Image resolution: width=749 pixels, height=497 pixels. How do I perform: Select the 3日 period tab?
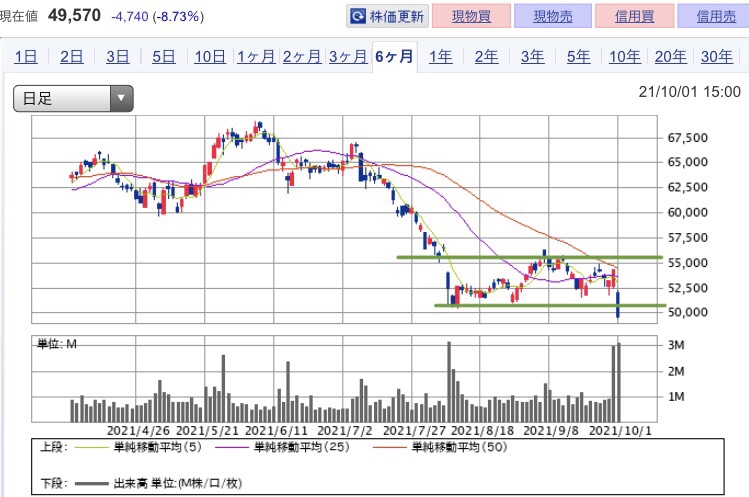point(118,57)
